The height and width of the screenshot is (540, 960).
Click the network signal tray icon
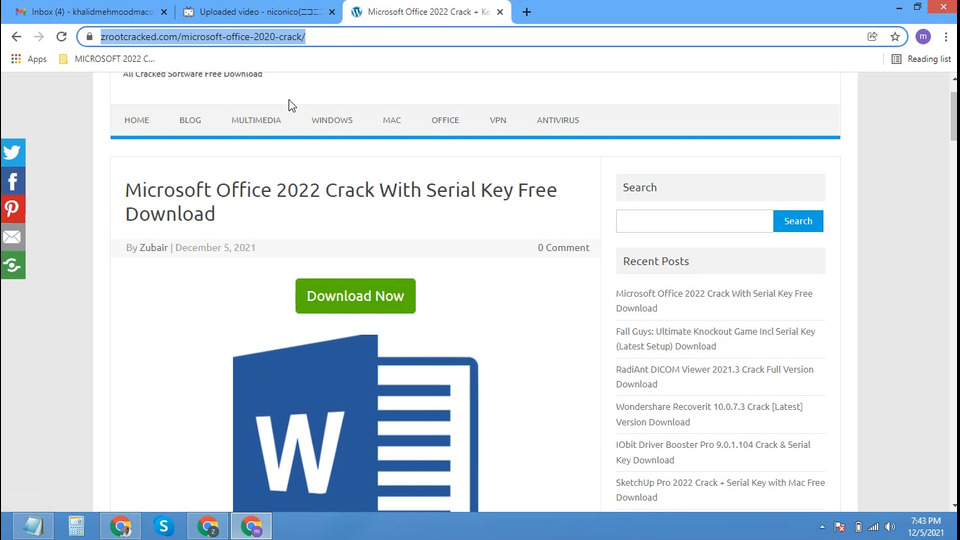tap(874, 527)
